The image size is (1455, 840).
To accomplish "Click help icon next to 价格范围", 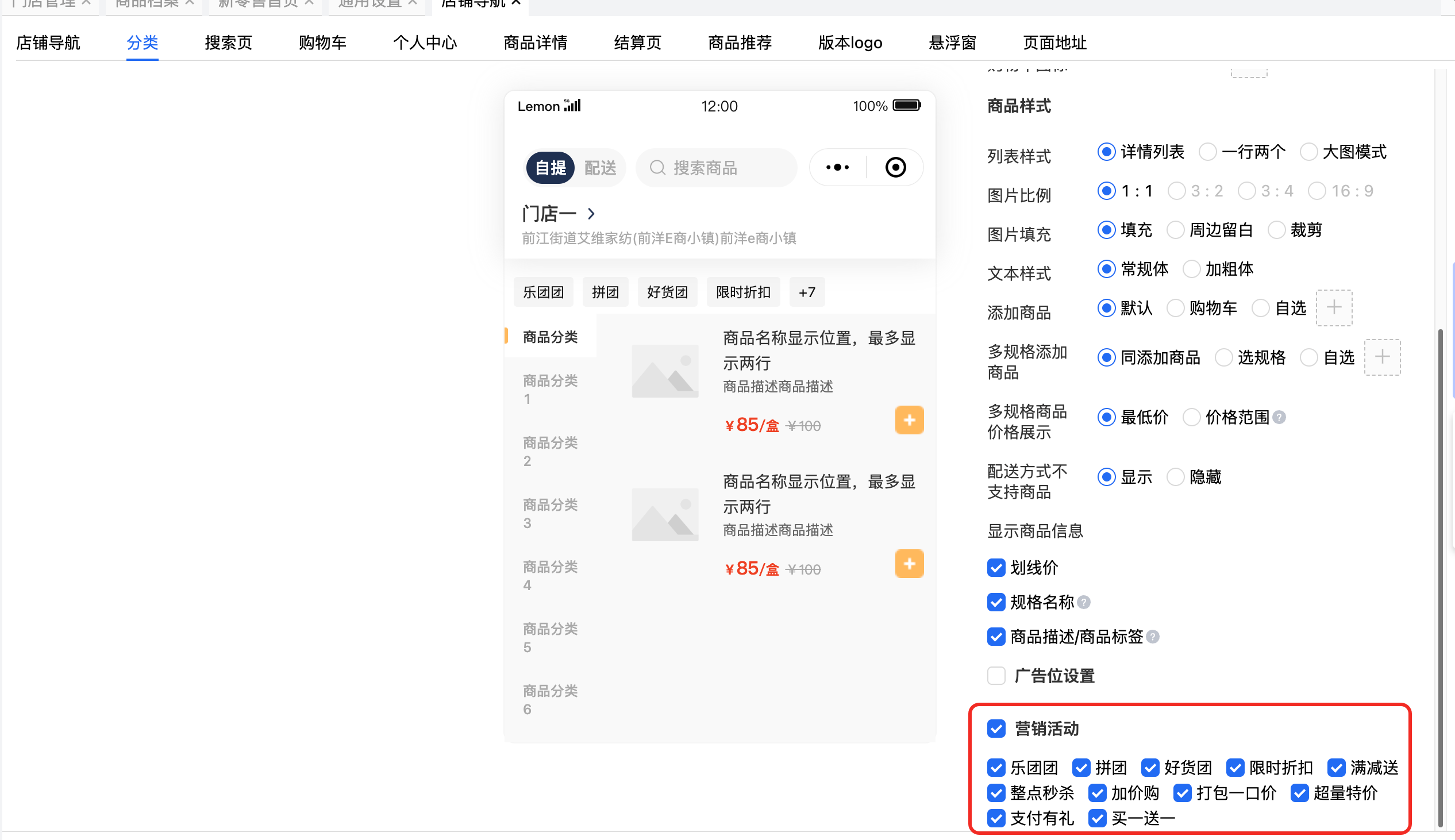I will click(x=1279, y=417).
